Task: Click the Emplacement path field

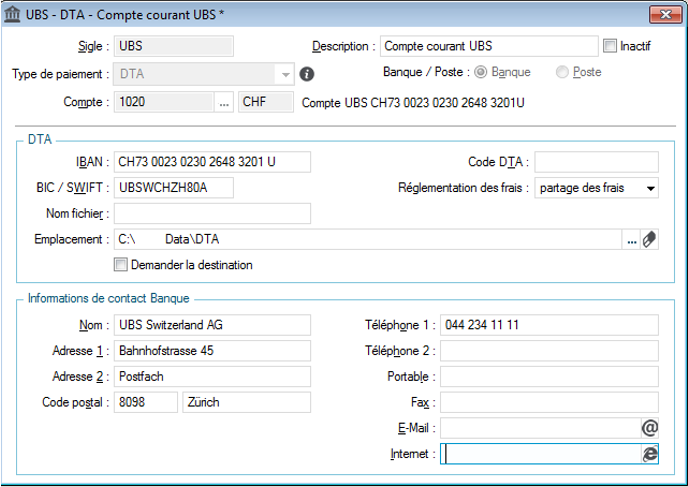Action: click(368, 240)
